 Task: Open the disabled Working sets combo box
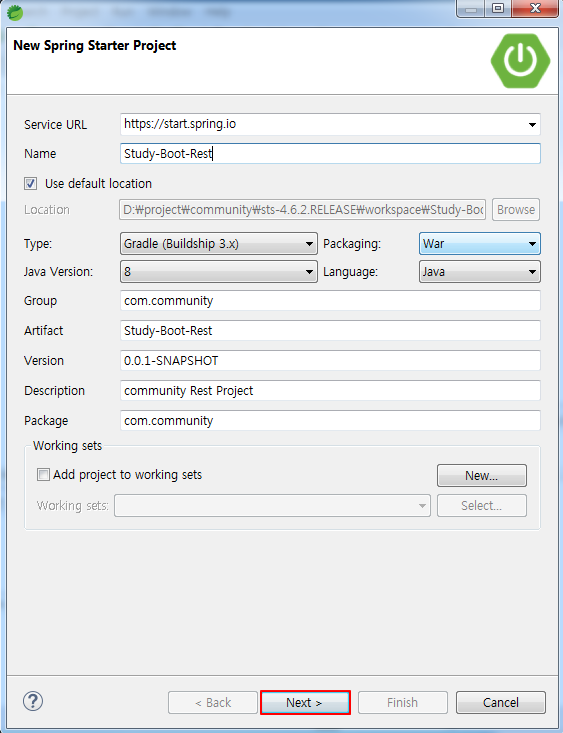click(272, 506)
